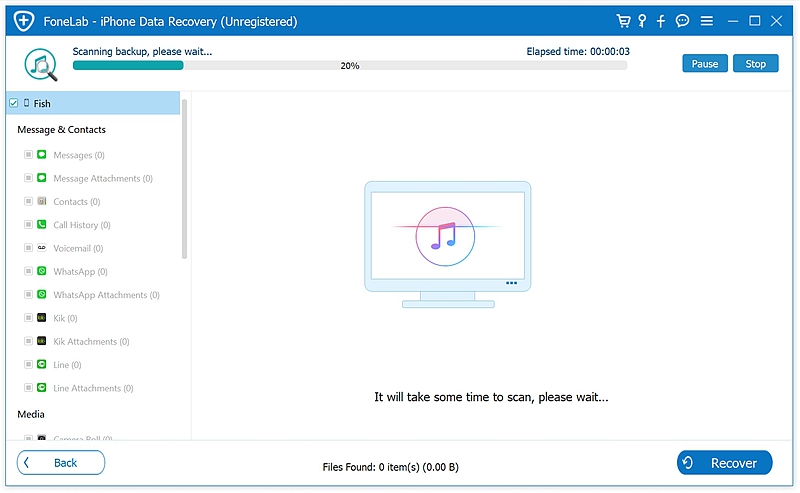Toggle the Kik Attachments (0) checkbox
Viewport: 800px width, 493px height.
[x=29, y=341]
